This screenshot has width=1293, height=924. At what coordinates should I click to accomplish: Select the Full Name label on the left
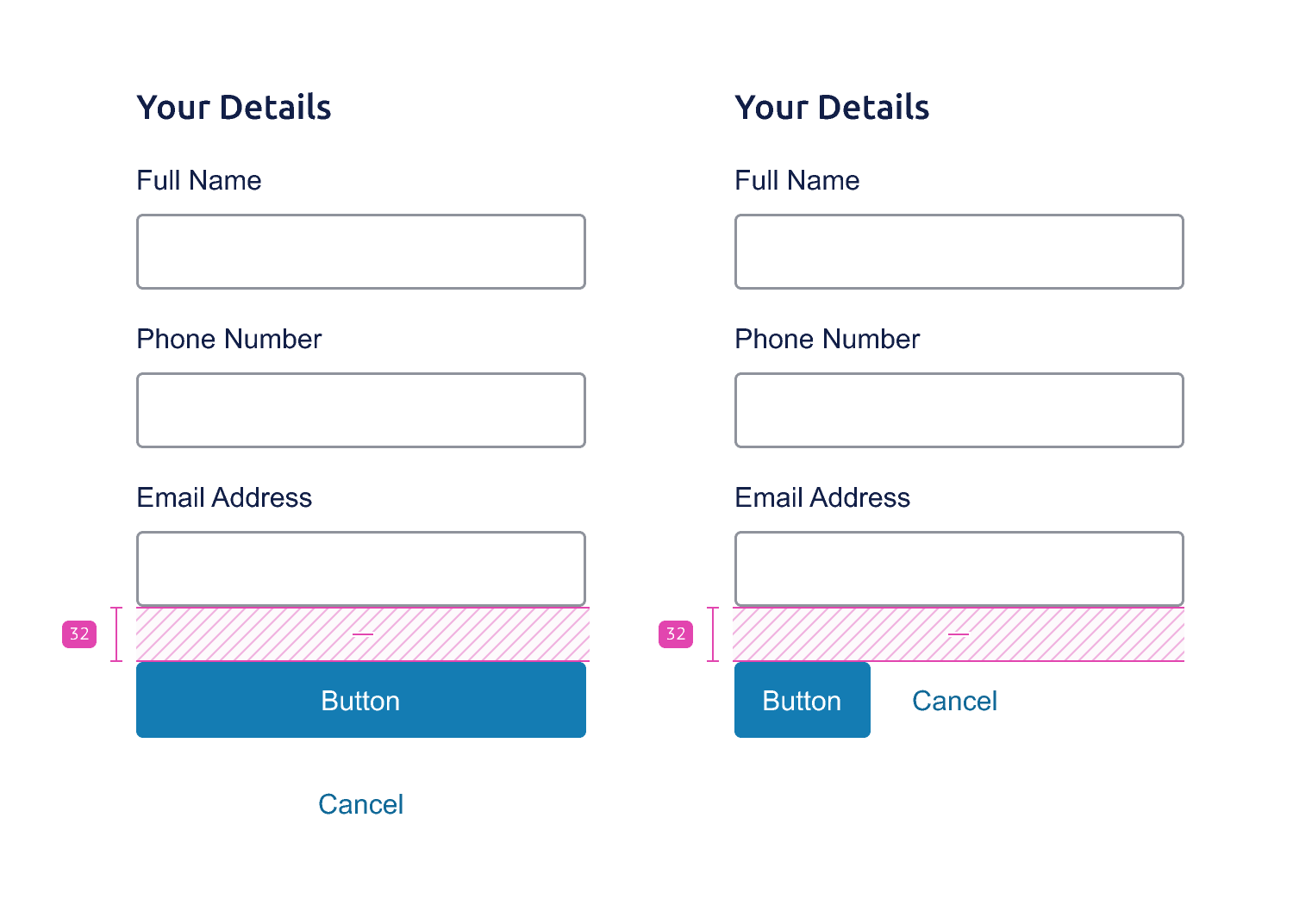198,180
